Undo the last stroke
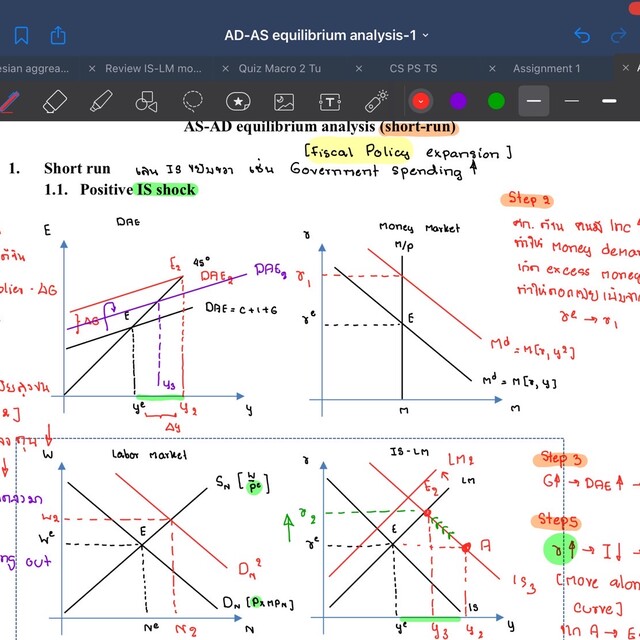 (582, 35)
